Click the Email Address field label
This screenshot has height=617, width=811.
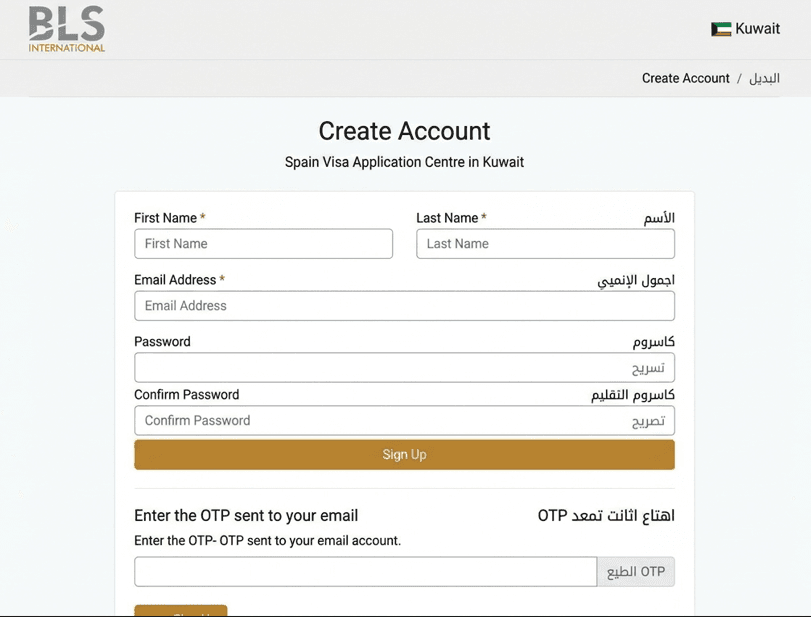(178, 279)
